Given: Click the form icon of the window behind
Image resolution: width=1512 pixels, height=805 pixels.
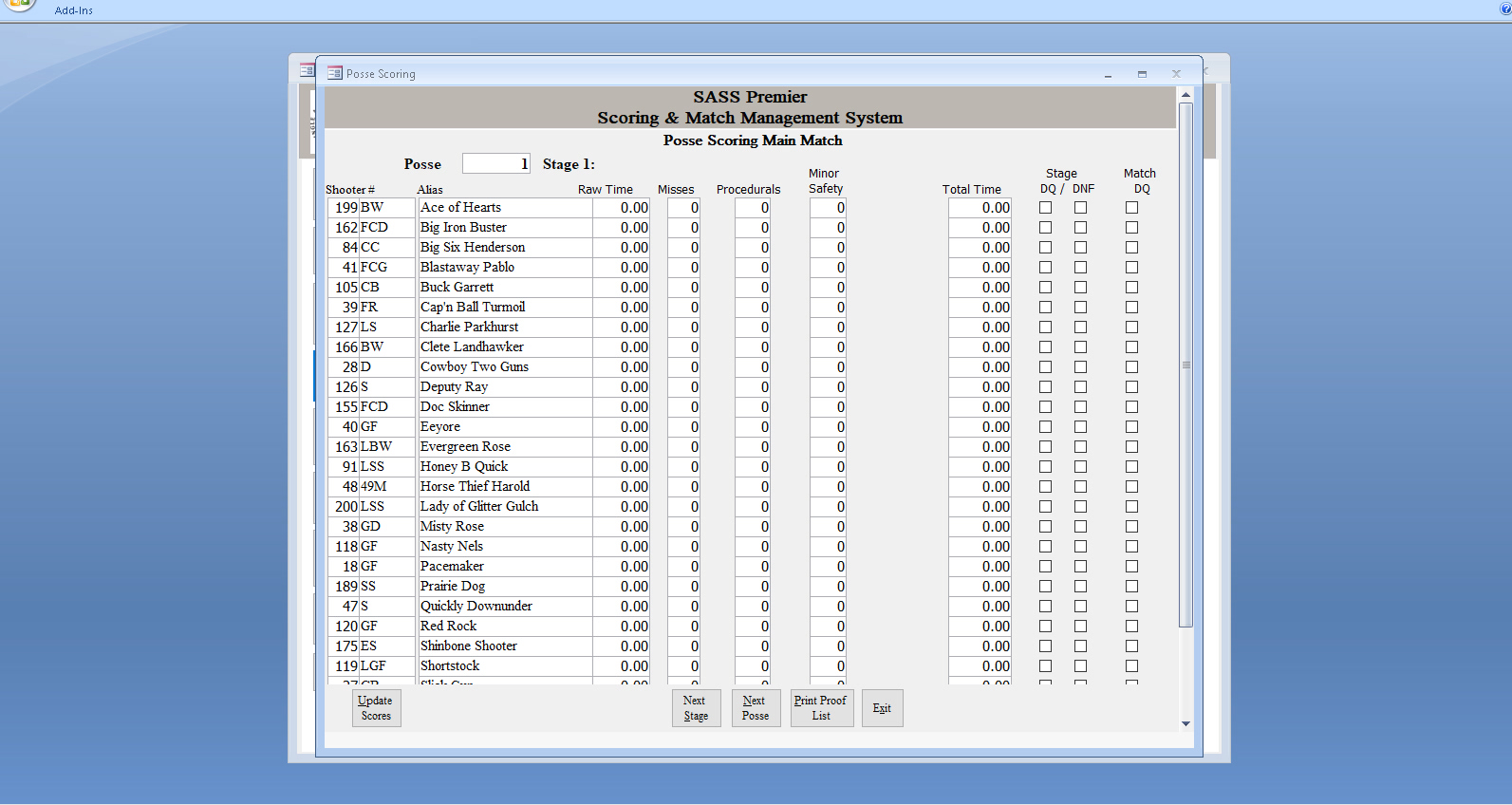Looking at the screenshot, I should pos(307,70).
